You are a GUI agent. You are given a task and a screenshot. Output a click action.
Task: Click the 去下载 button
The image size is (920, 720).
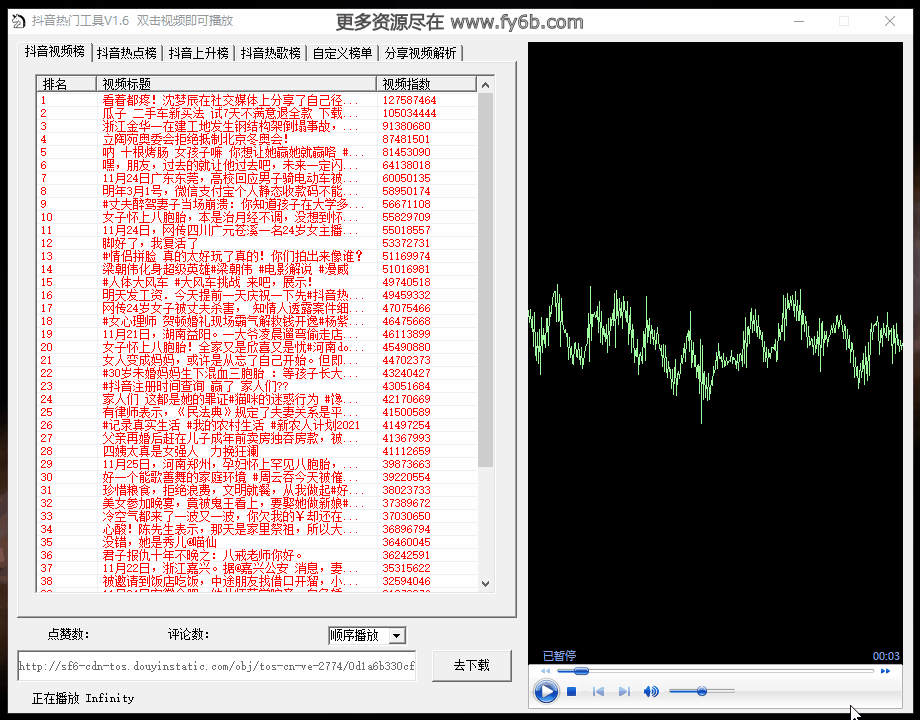coord(472,665)
